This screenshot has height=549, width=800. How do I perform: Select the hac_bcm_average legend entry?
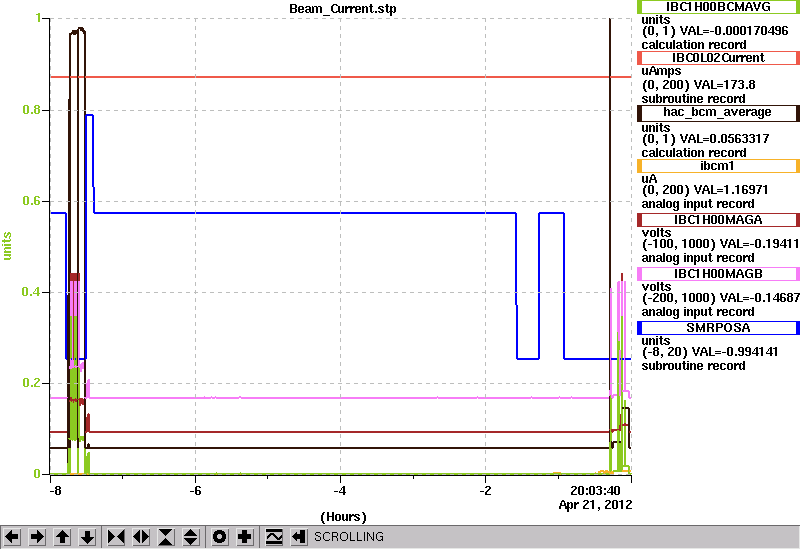coord(718,112)
